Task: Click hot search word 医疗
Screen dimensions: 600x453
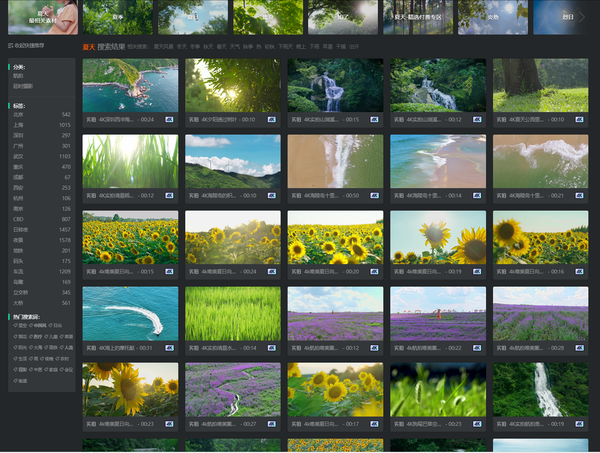Action: point(36,337)
